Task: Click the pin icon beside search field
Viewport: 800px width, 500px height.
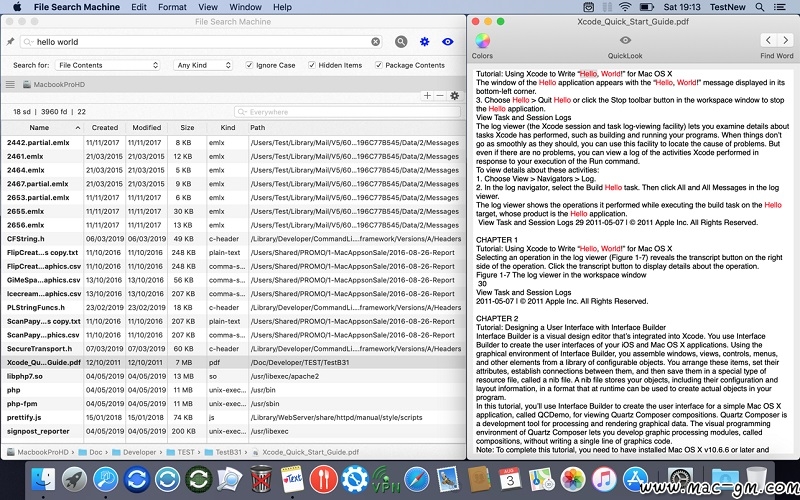Action: (x=10, y=42)
